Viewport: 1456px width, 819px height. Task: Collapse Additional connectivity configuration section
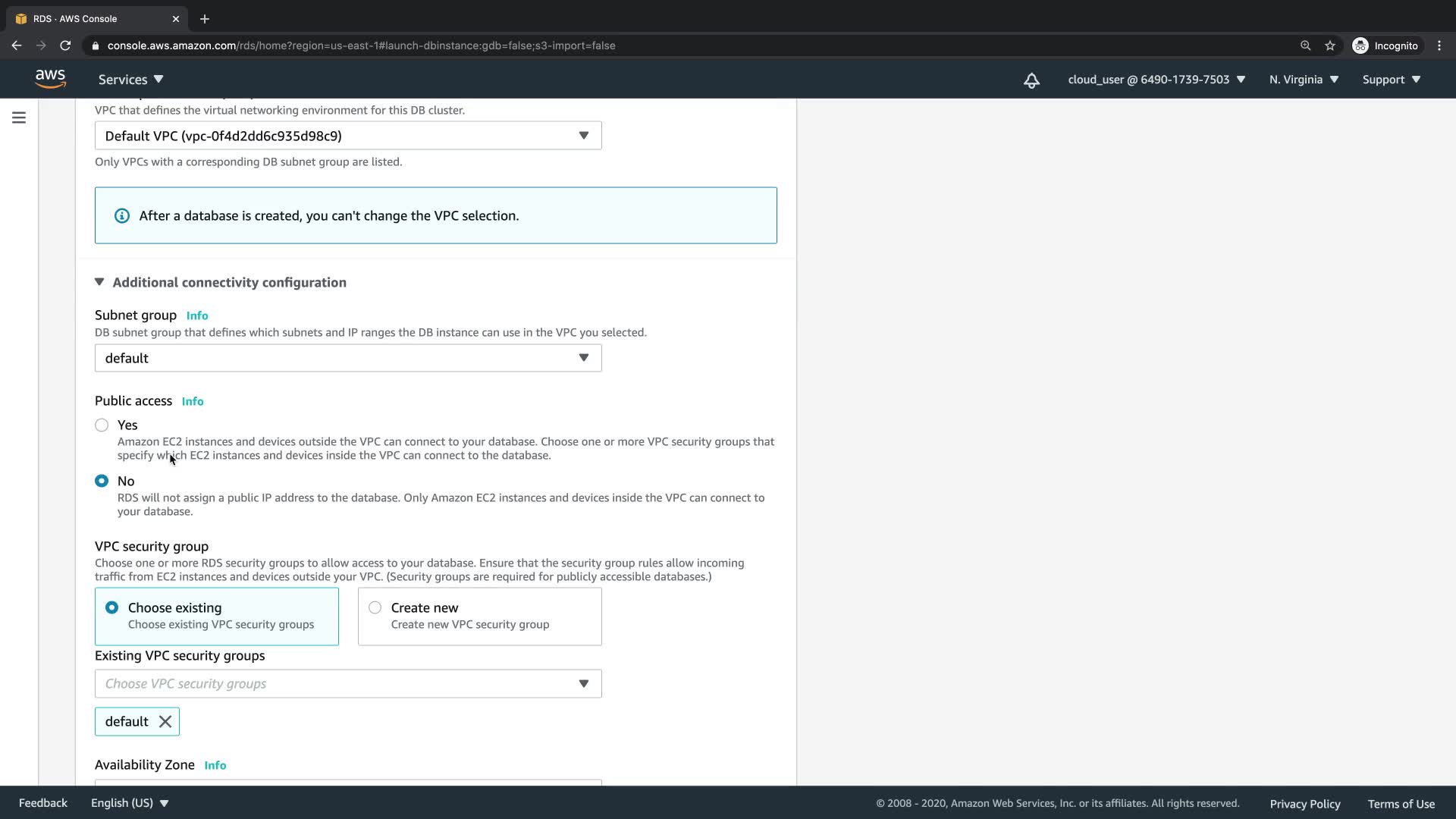99,282
